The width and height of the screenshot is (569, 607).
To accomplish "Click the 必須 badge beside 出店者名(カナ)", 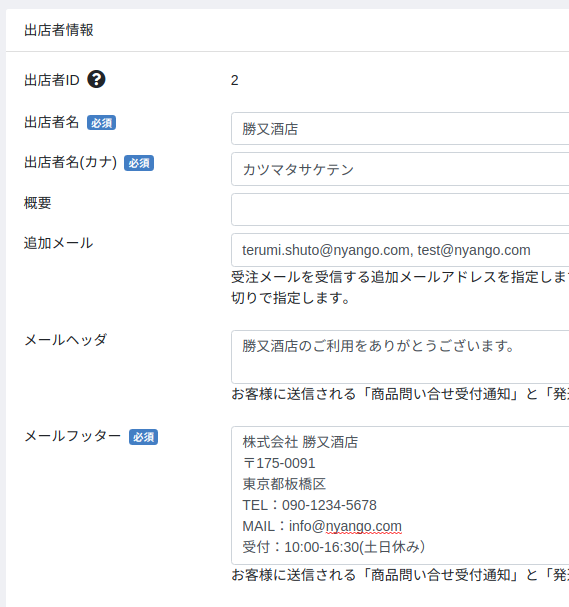I will 139,163.
